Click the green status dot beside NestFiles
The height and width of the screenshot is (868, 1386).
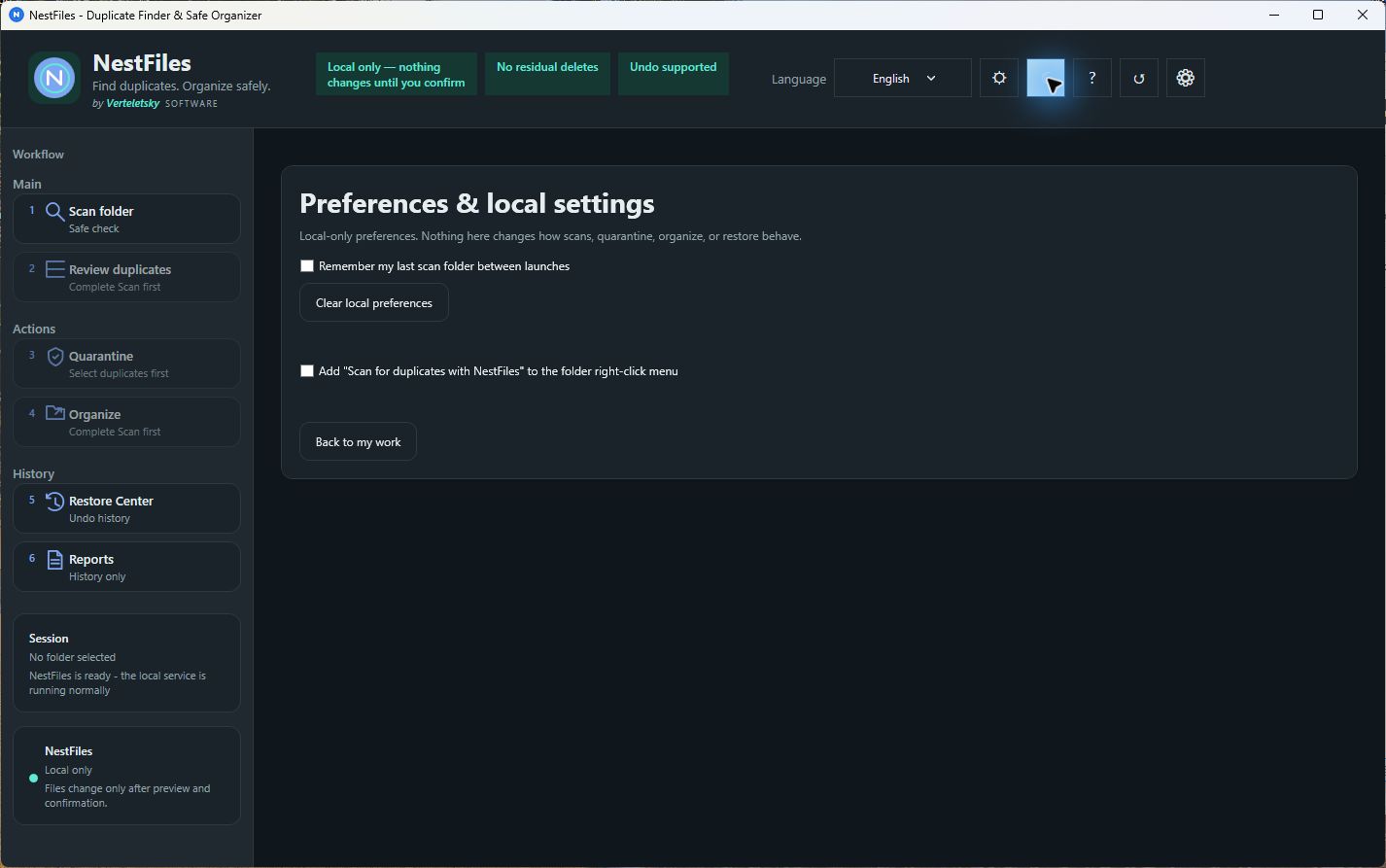point(34,778)
